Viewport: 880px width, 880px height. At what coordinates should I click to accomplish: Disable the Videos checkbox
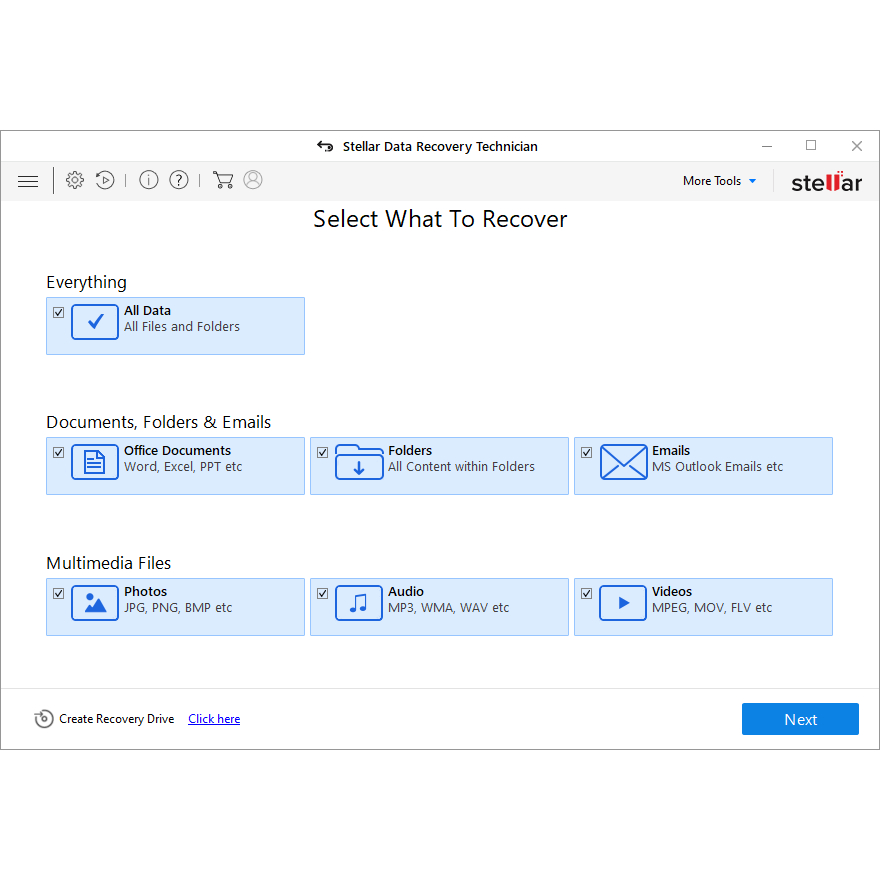tap(586, 593)
